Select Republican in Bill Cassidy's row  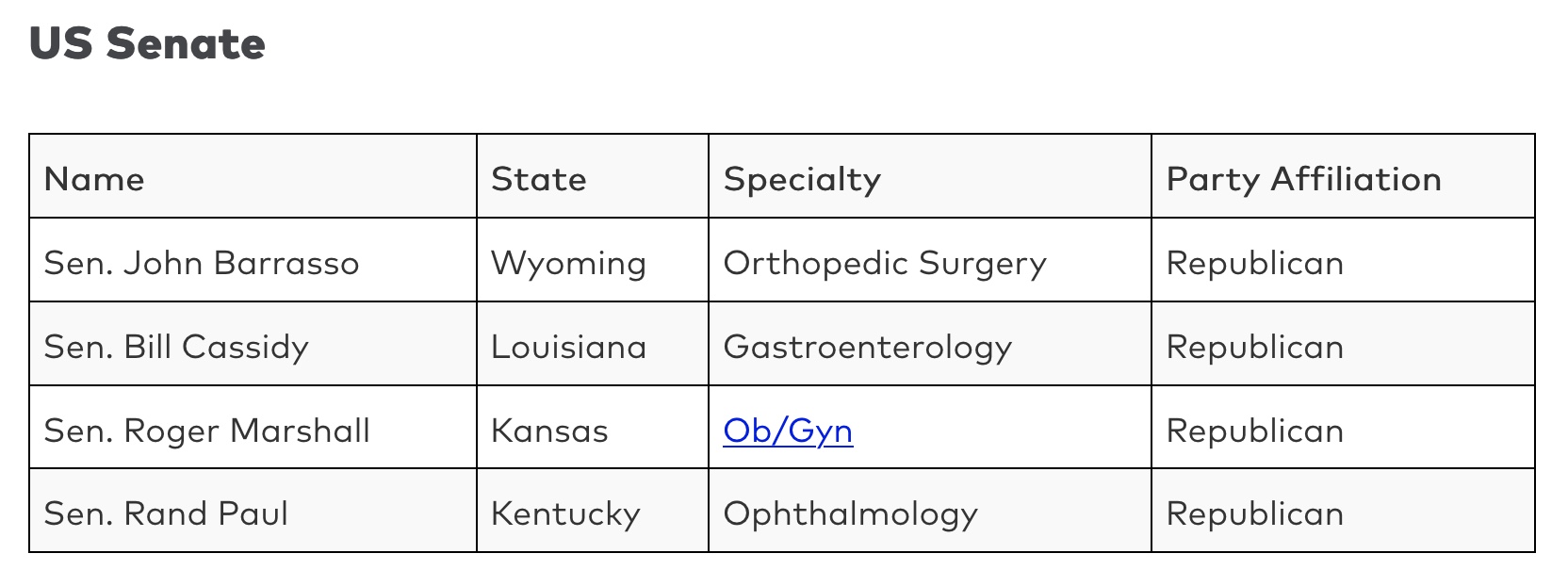1255,347
